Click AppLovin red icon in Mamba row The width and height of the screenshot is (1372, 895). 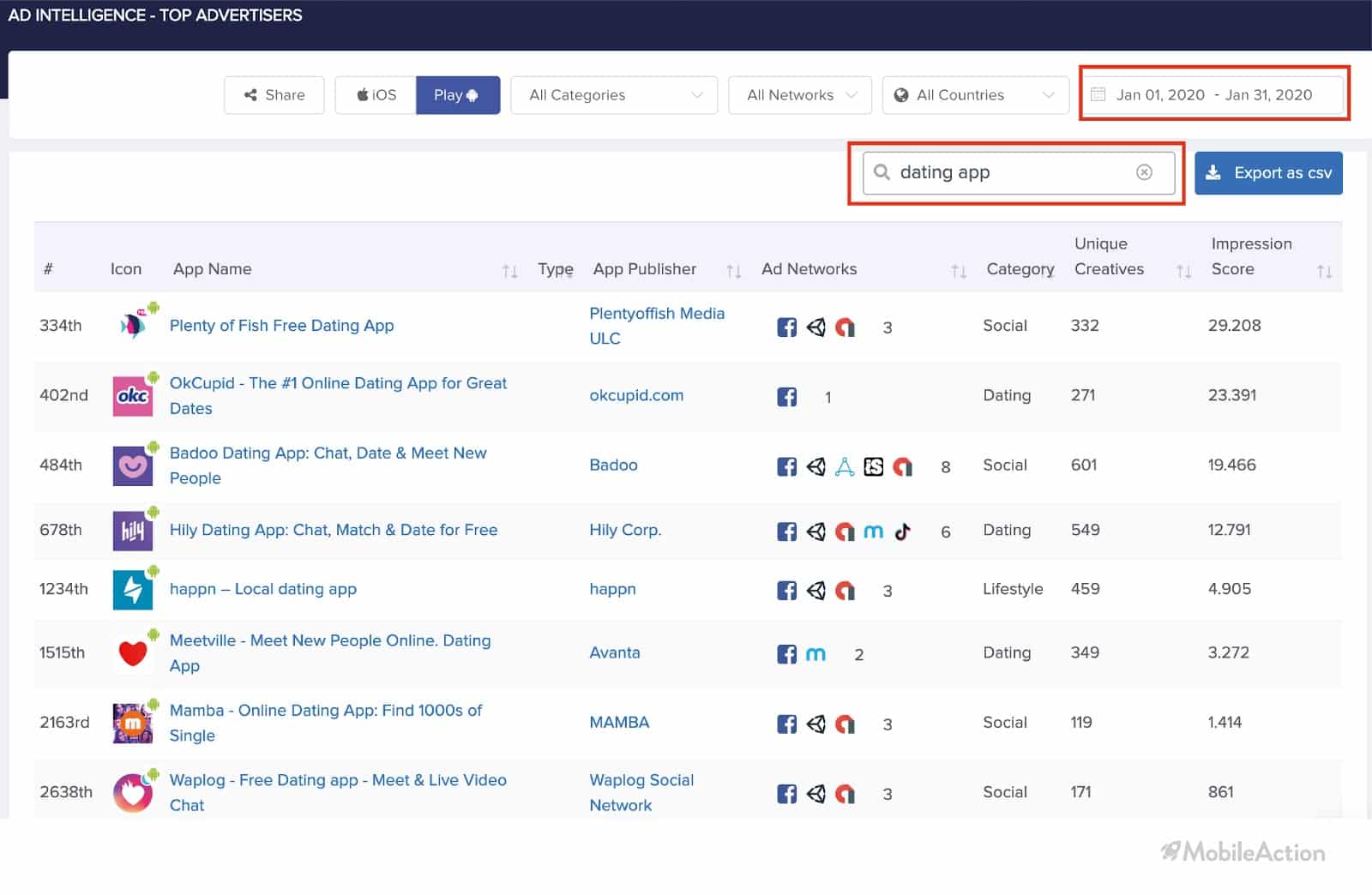point(845,724)
